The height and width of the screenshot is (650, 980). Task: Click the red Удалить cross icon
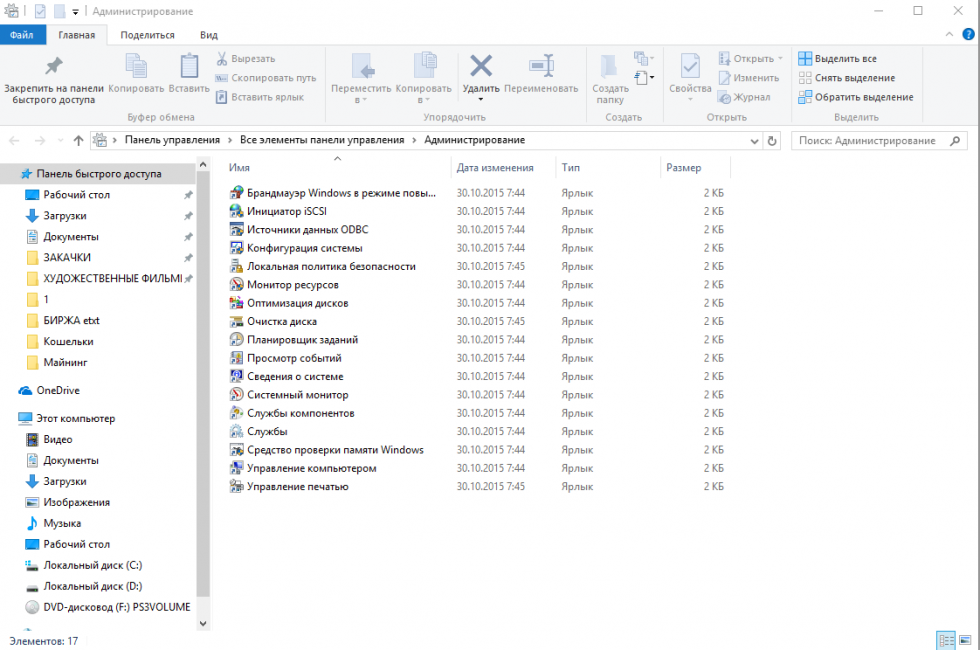[481, 66]
